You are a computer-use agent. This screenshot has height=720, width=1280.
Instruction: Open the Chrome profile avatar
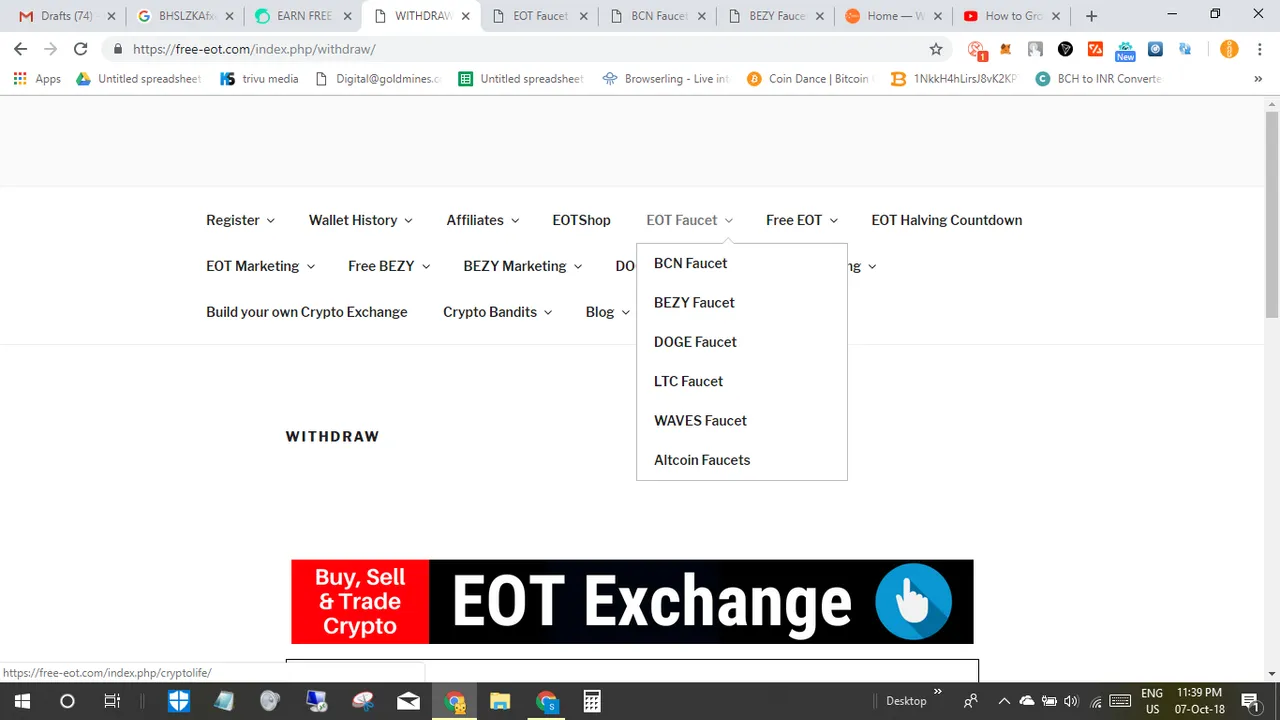click(x=1229, y=49)
